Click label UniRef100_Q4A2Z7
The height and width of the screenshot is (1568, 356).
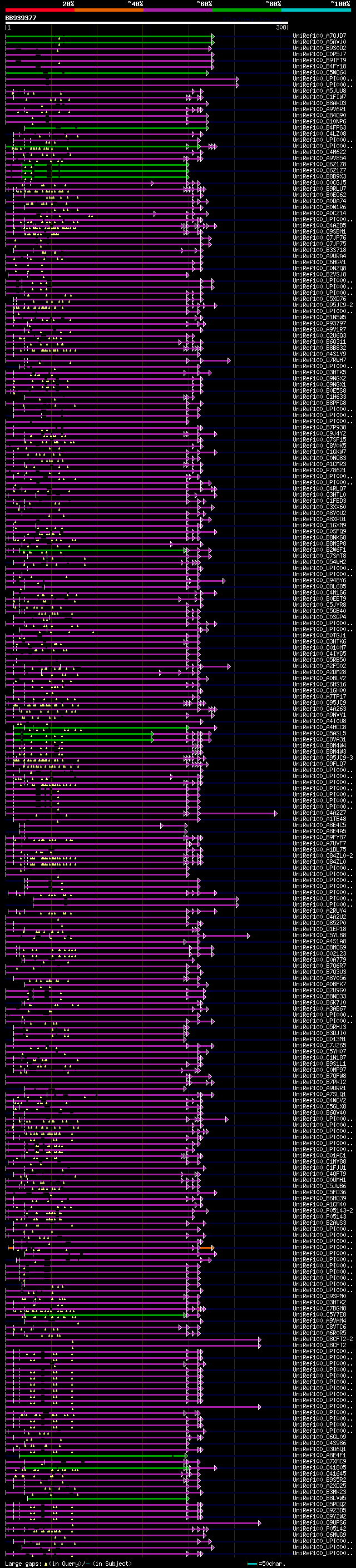point(319,813)
